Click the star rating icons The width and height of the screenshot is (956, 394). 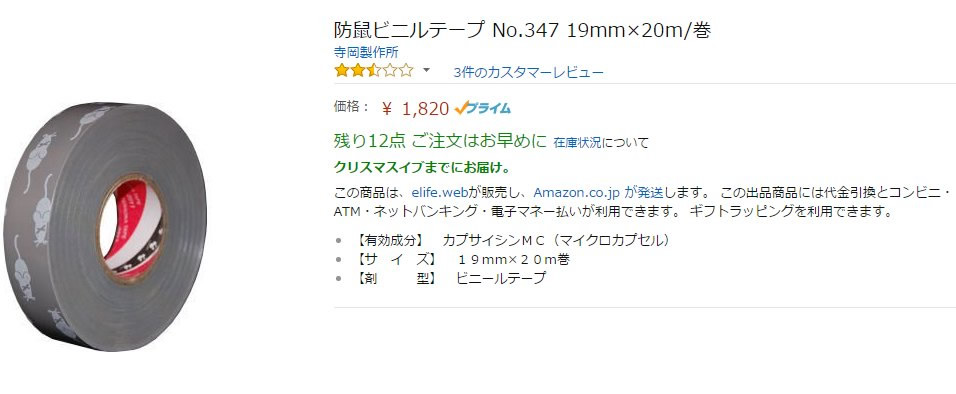tap(374, 71)
